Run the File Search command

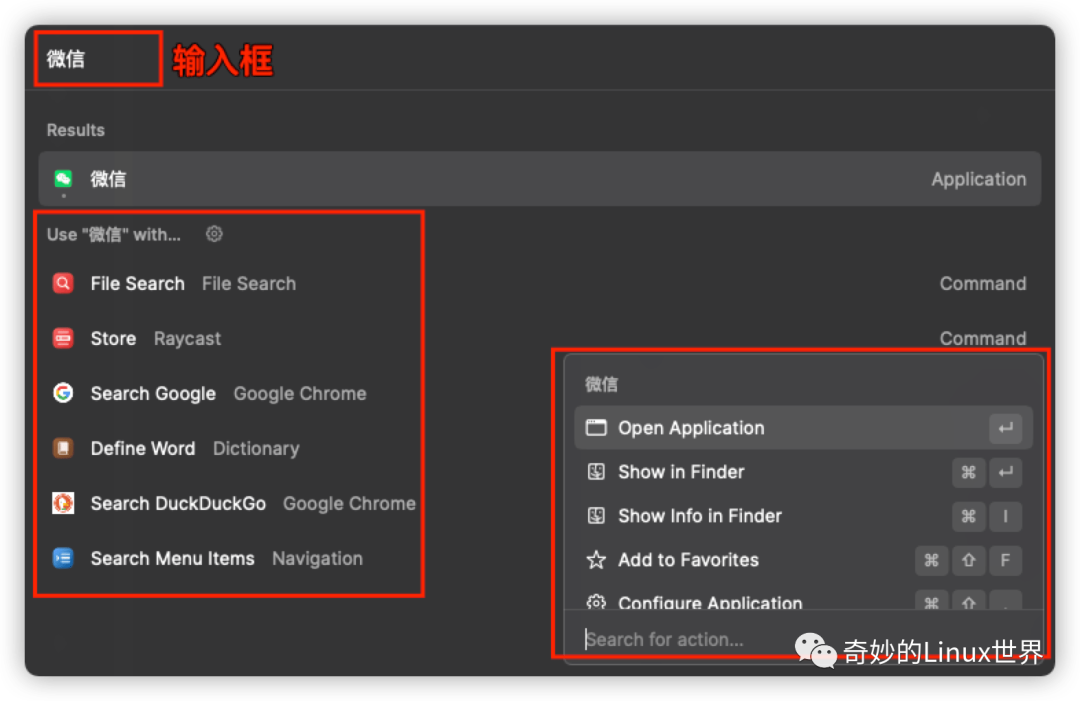[539, 283]
